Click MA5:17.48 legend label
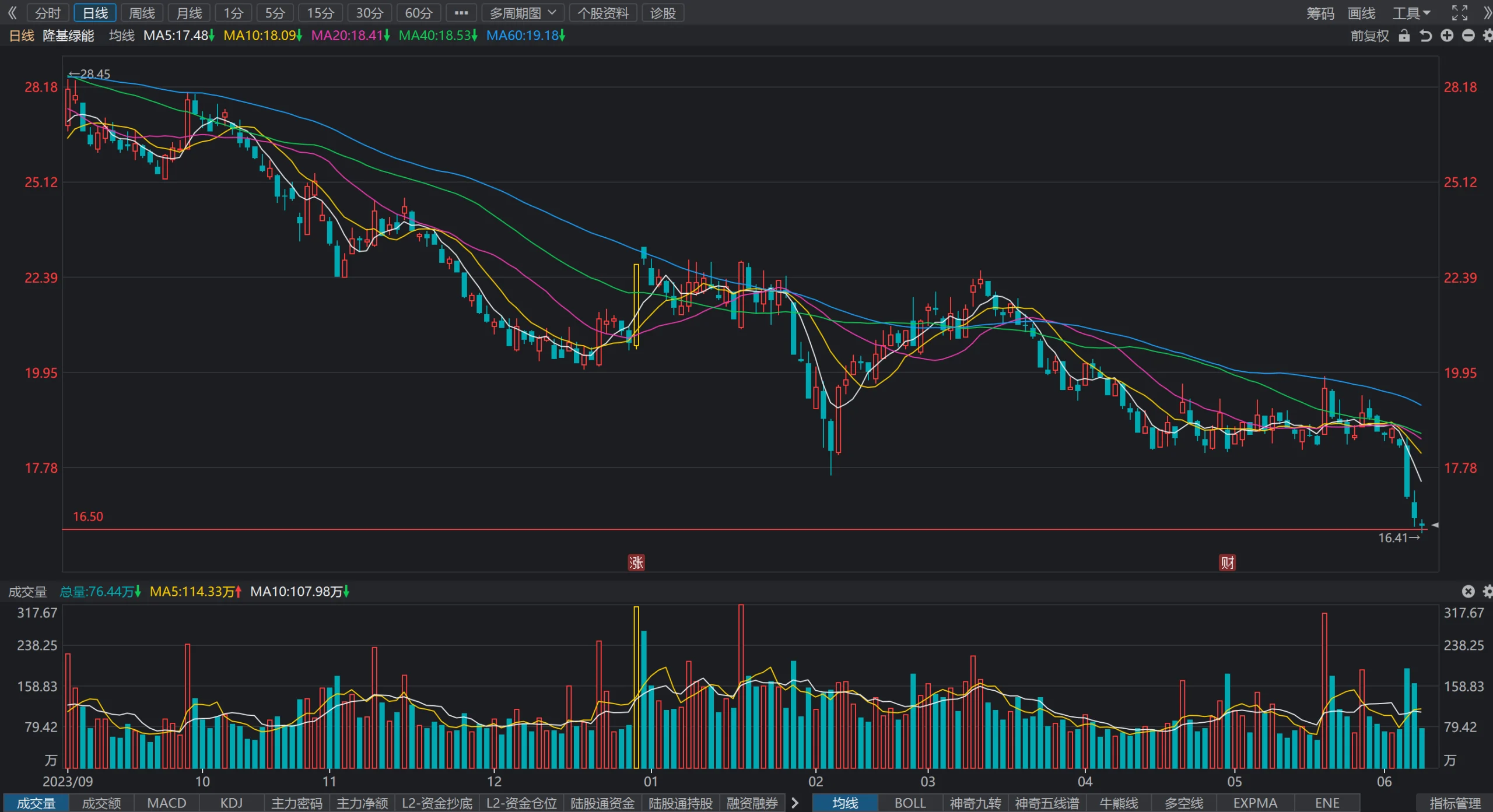The image size is (1493, 812). pyautogui.click(x=178, y=36)
